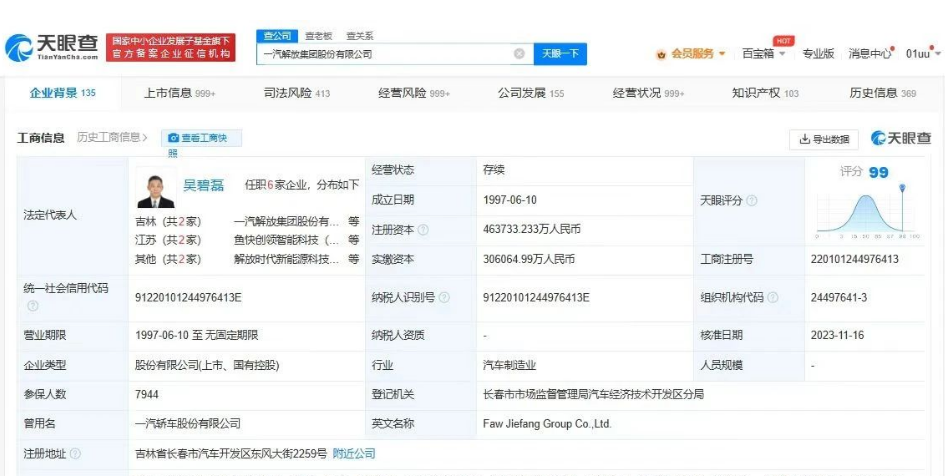The image size is (945, 476).
Task: Click the camera icon in 查看工商快照
Action: [174, 138]
